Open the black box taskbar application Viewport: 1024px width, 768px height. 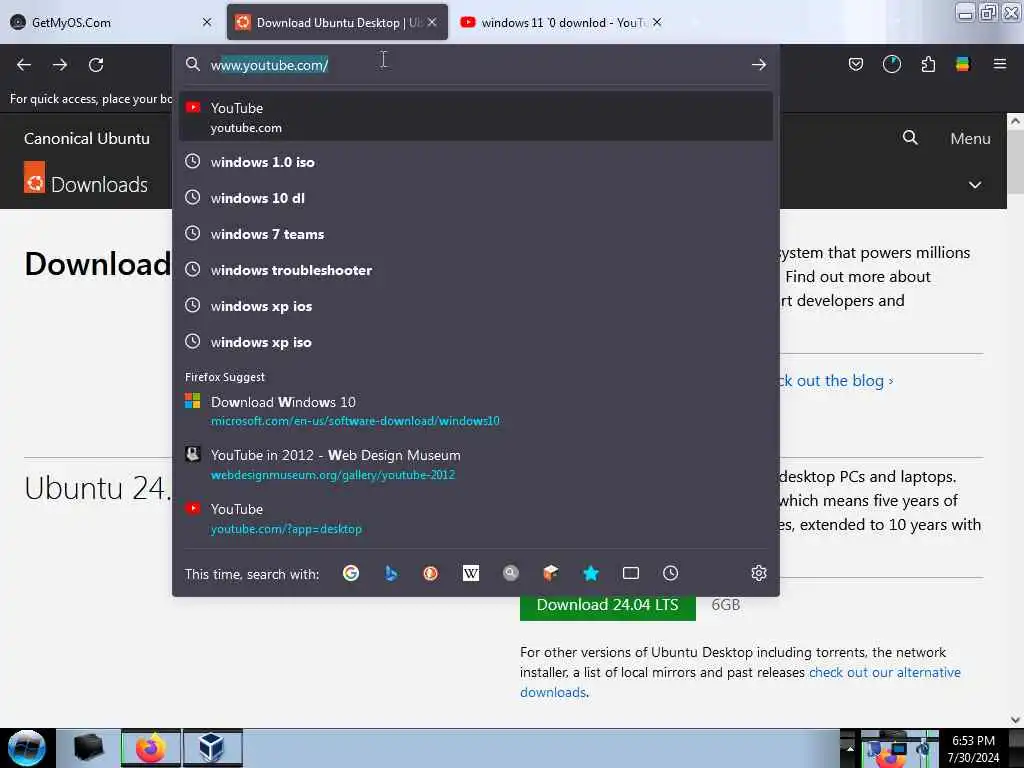click(88, 748)
